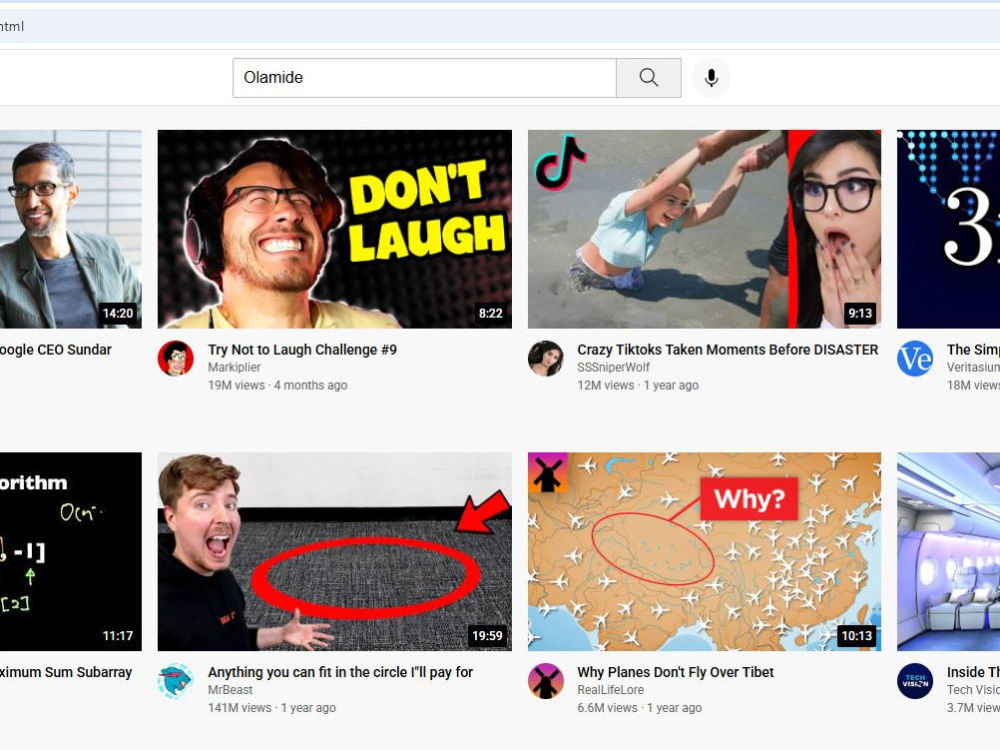
Task: Open title Anything you can fit in the circle
Action: [x=341, y=672]
